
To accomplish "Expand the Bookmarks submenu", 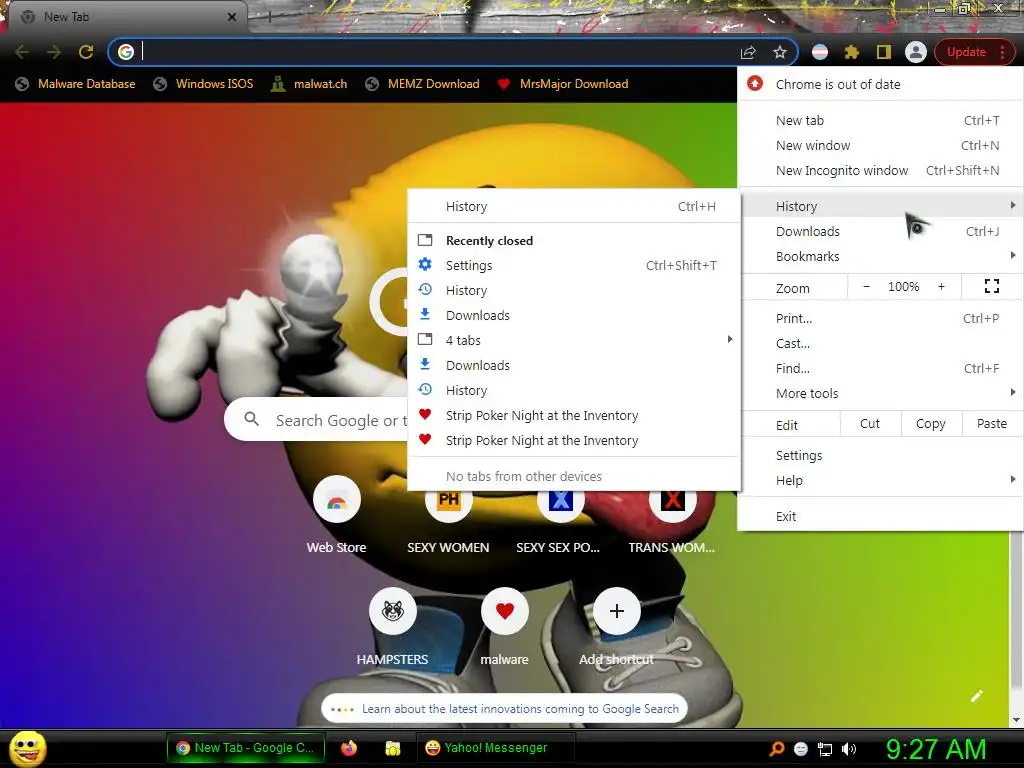I will pyautogui.click(x=880, y=257).
